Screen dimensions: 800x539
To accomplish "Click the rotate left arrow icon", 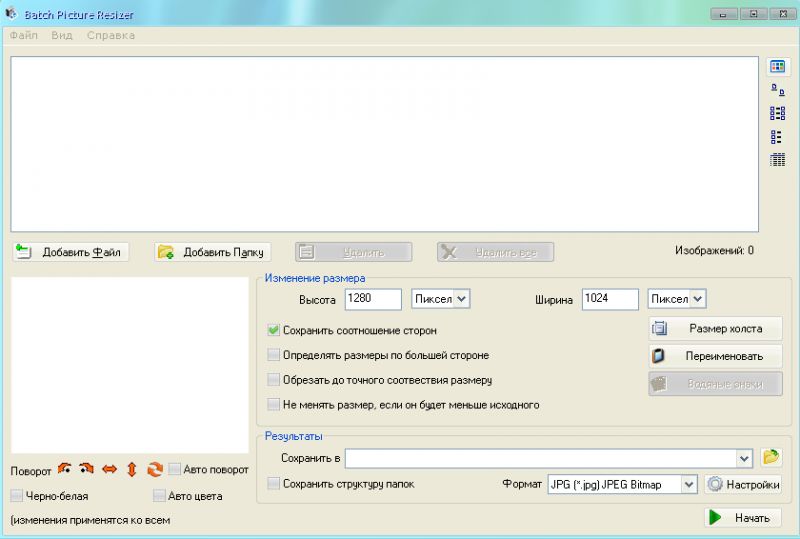I will (x=65, y=469).
